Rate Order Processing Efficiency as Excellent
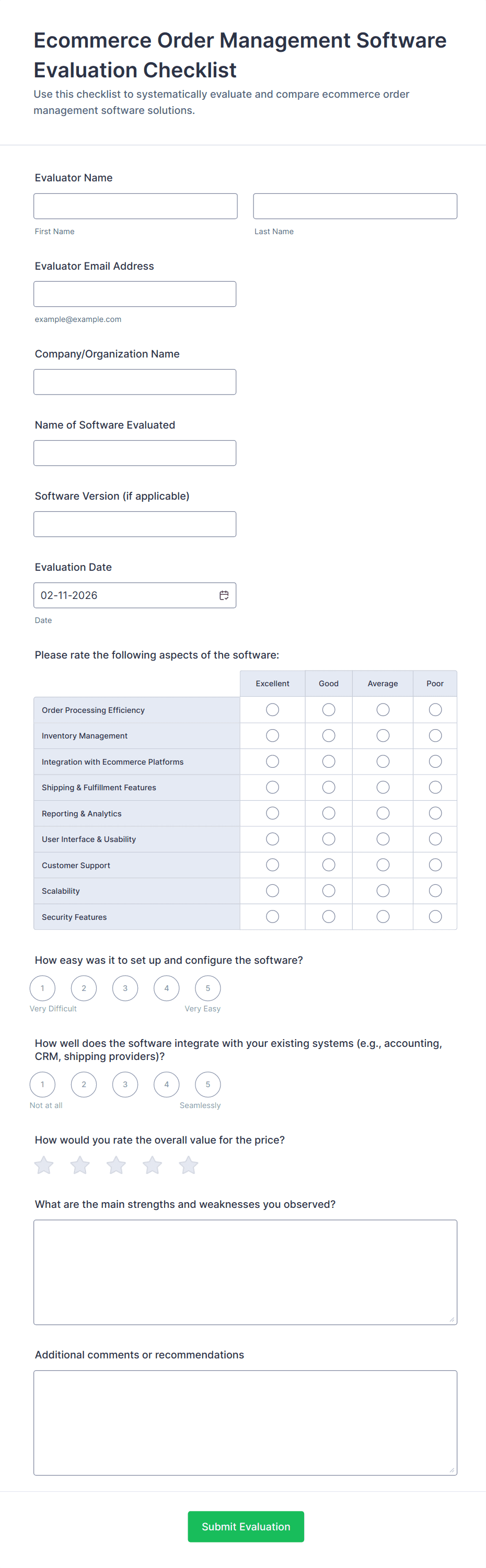This screenshot has width=486, height=1568. [272, 710]
